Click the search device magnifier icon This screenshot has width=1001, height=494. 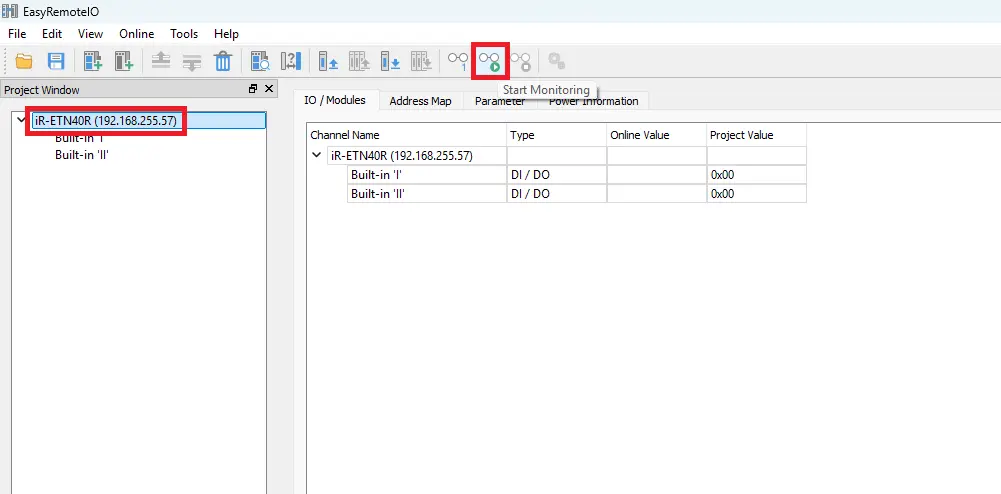coord(260,61)
